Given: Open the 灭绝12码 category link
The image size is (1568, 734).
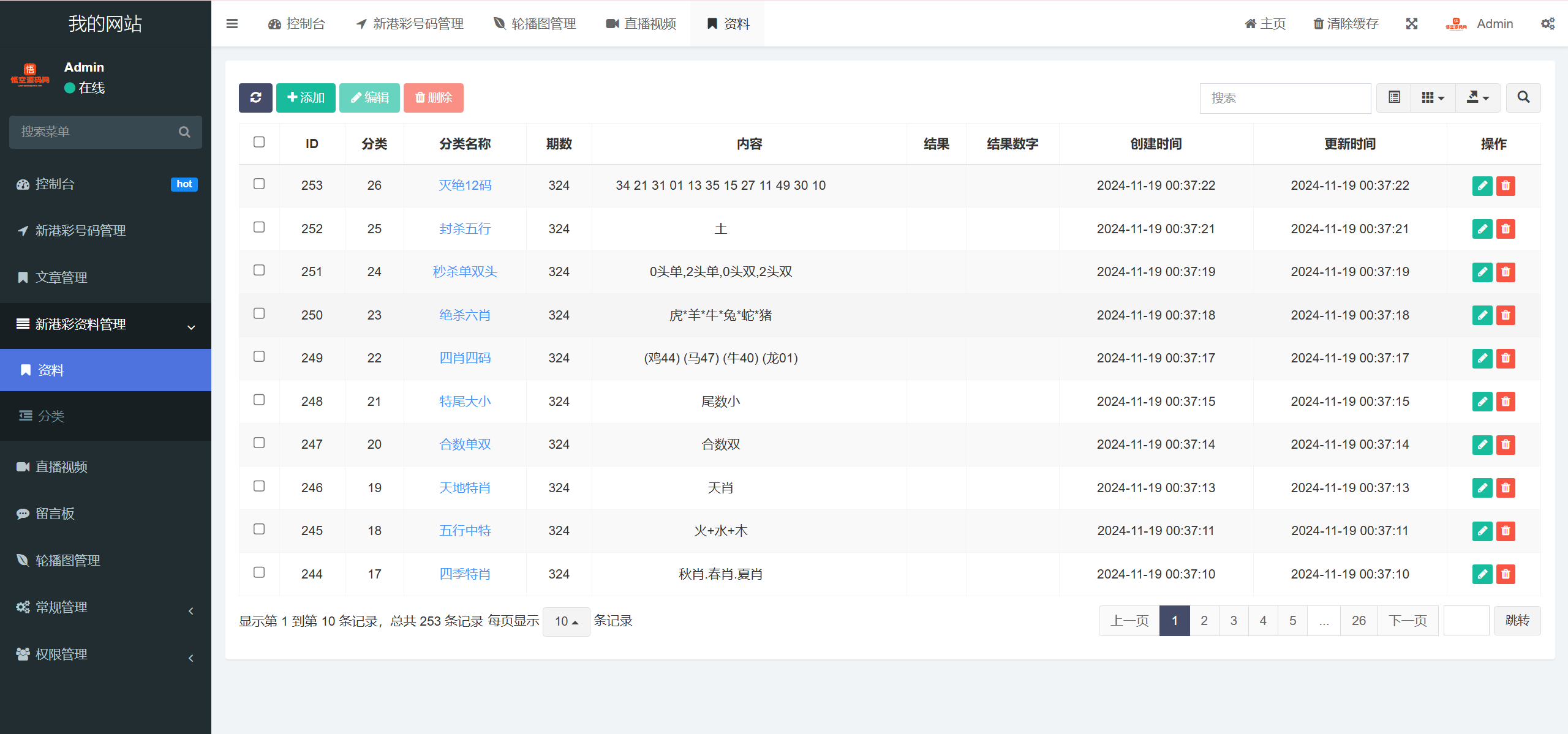Looking at the screenshot, I should coord(465,185).
